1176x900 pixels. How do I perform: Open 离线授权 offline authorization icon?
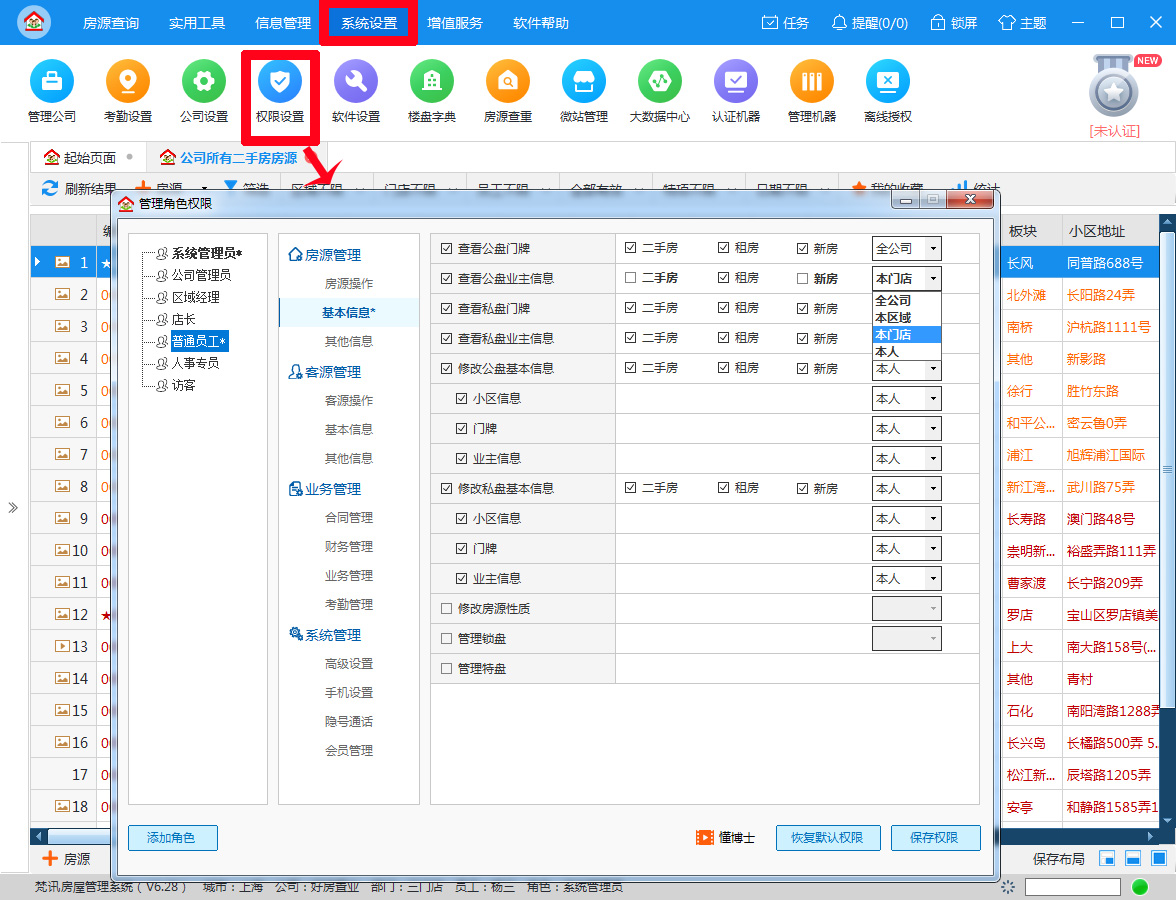point(888,81)
